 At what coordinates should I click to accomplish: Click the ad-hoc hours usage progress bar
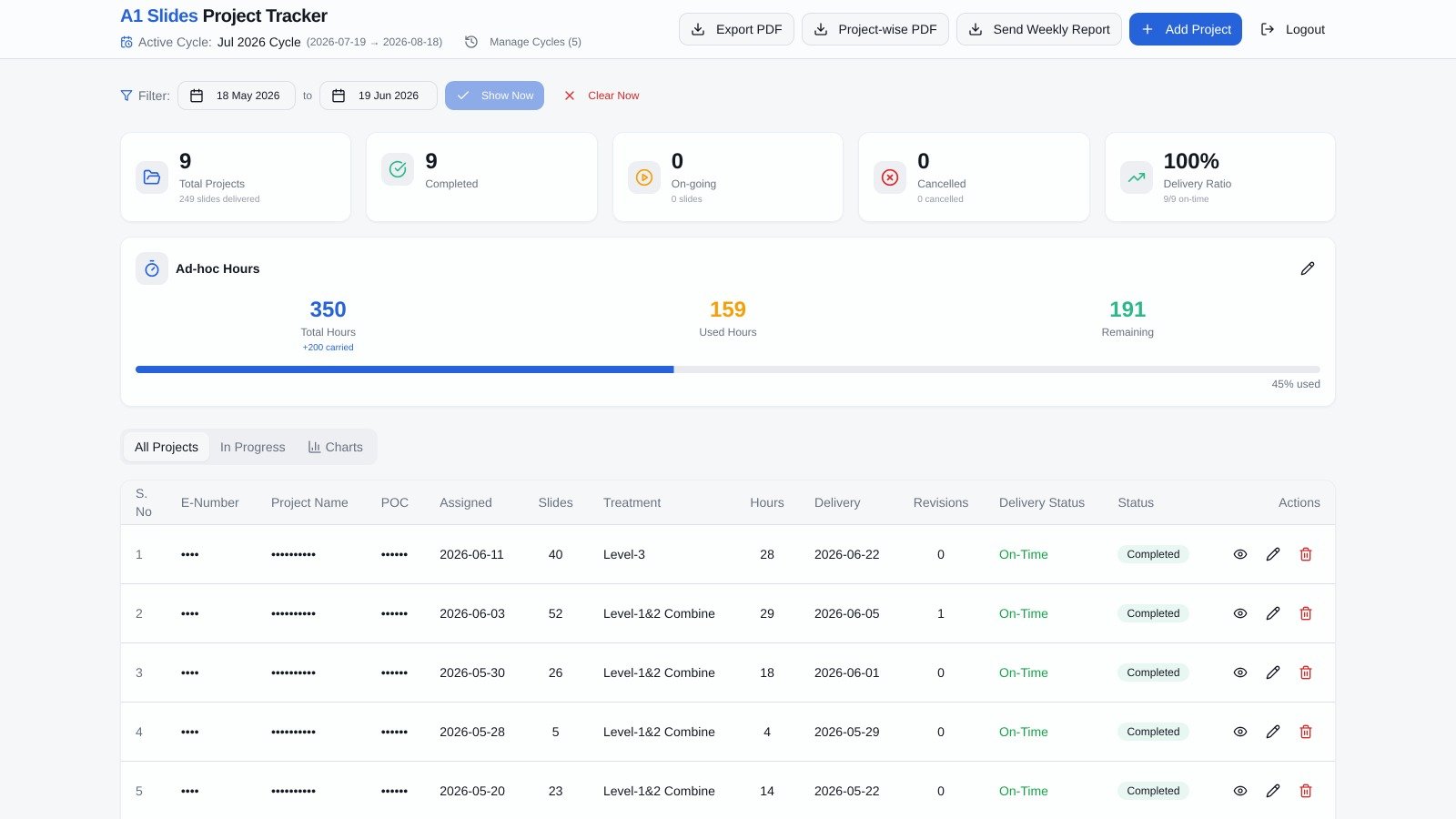[728, 369]
